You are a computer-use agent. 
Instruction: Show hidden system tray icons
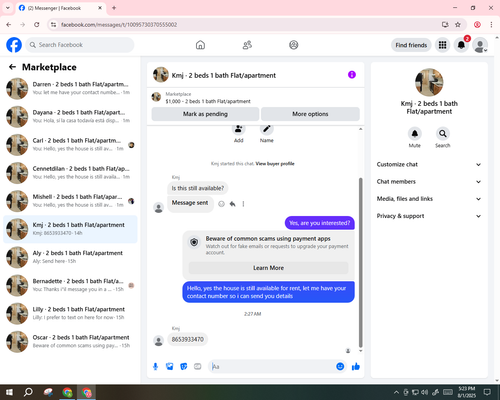point(396,392)
